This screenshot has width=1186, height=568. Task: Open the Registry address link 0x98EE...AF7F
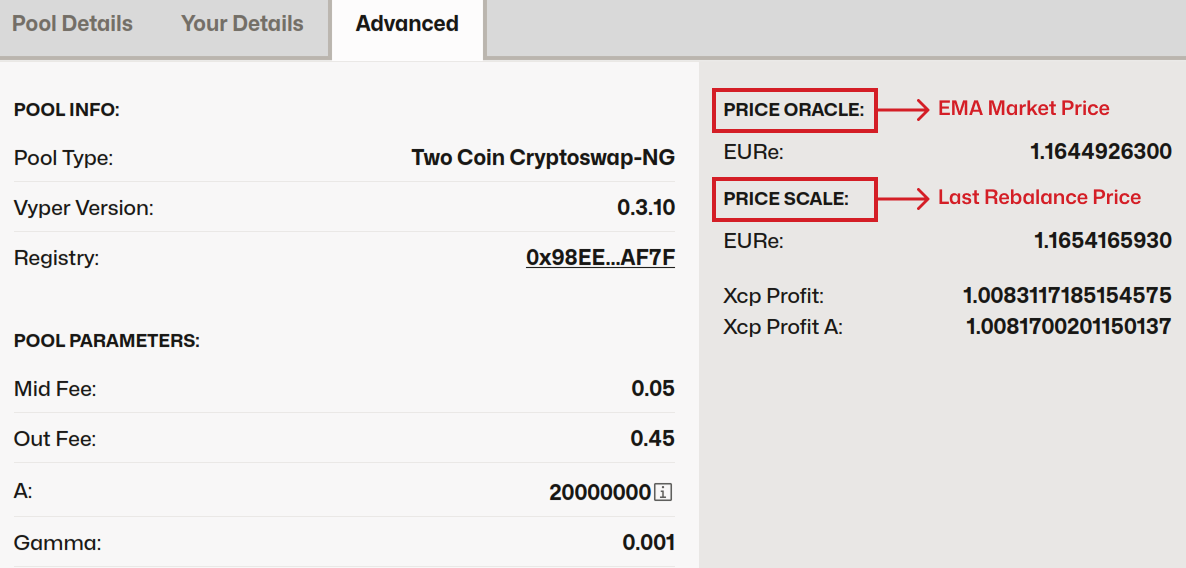[x=600, y=258]
